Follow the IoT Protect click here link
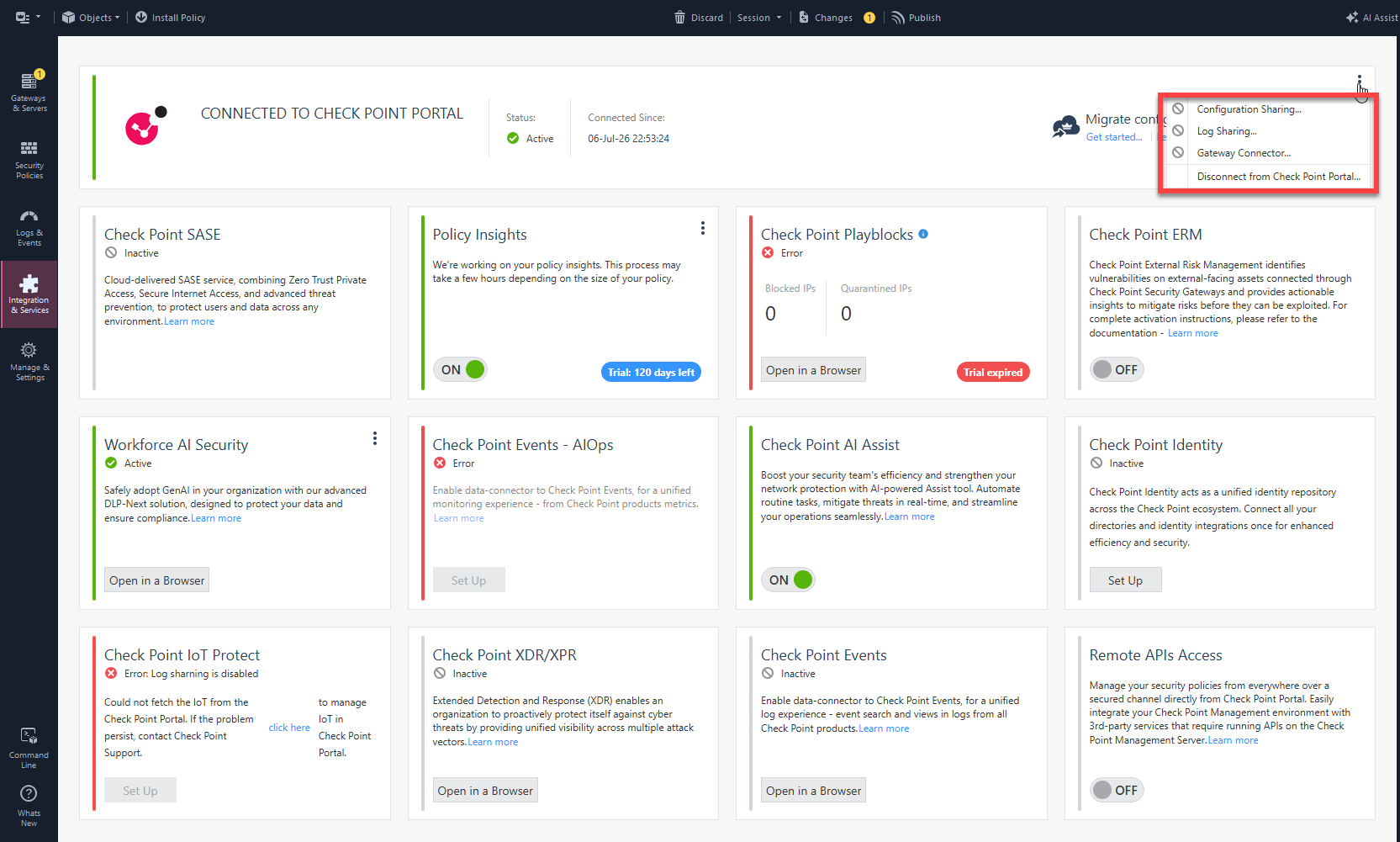1400x842 pixels. pos(289,728)
